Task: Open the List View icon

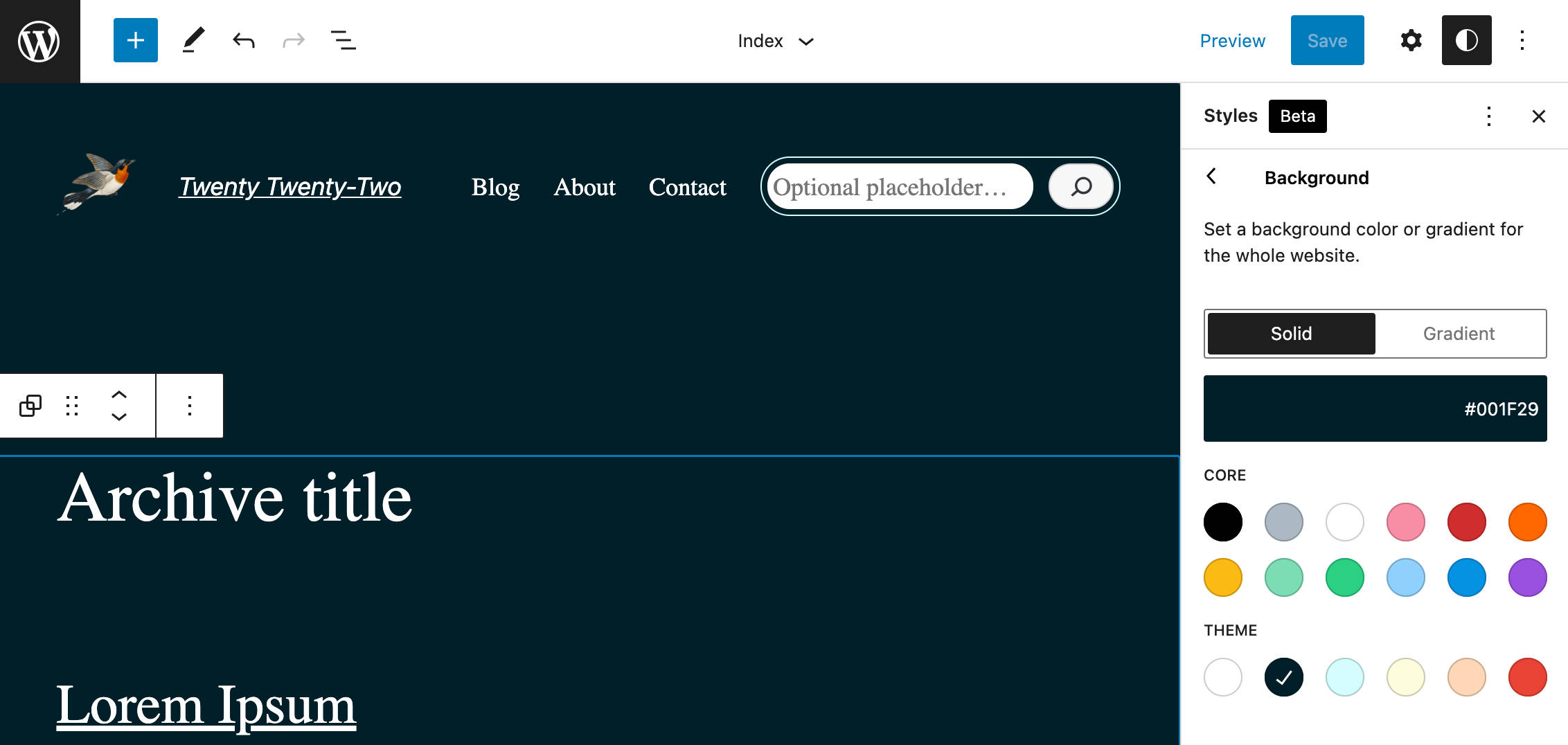Action: pyautogui.click(x=343, y=40)
